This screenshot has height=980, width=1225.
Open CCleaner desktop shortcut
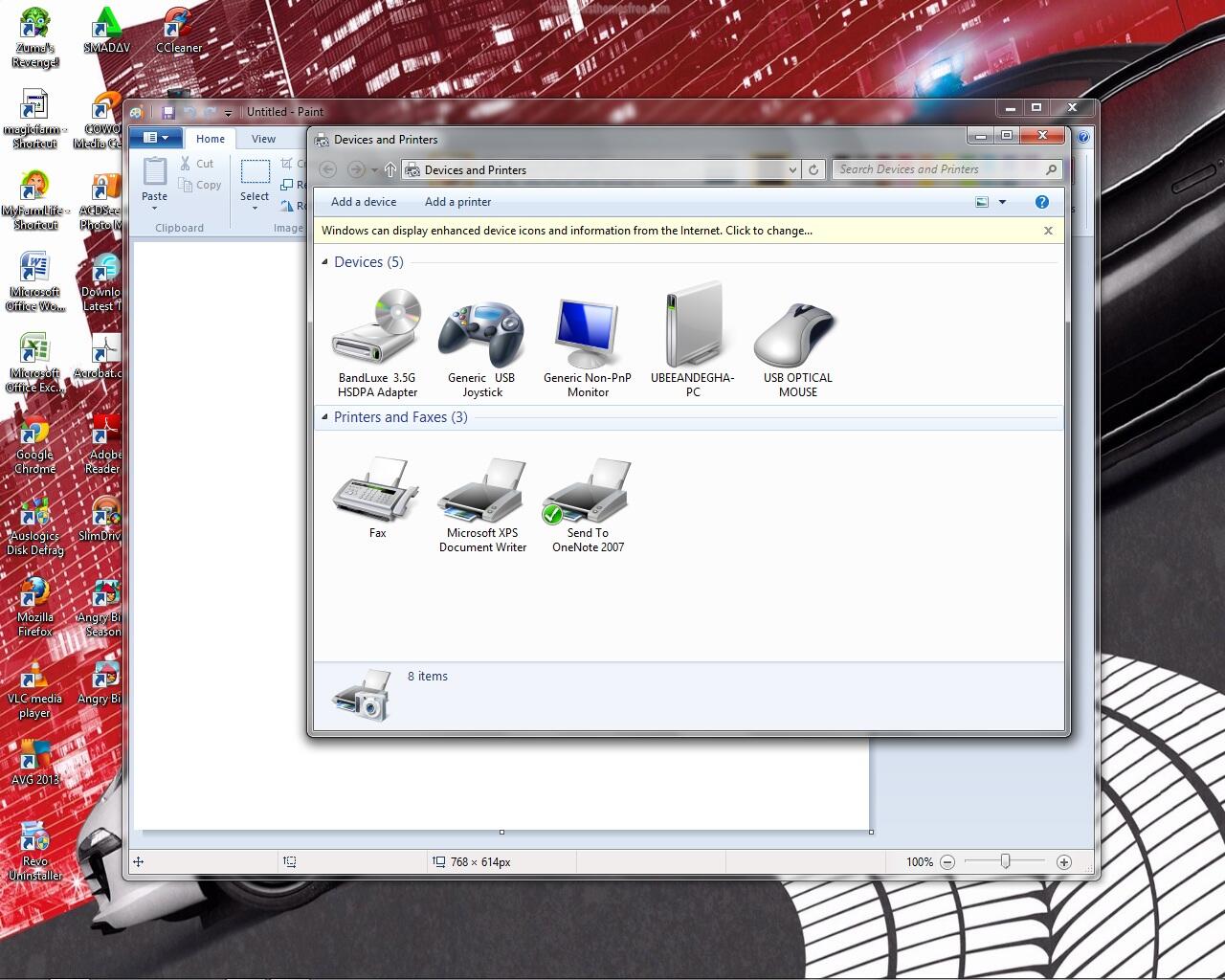(179, 31)
